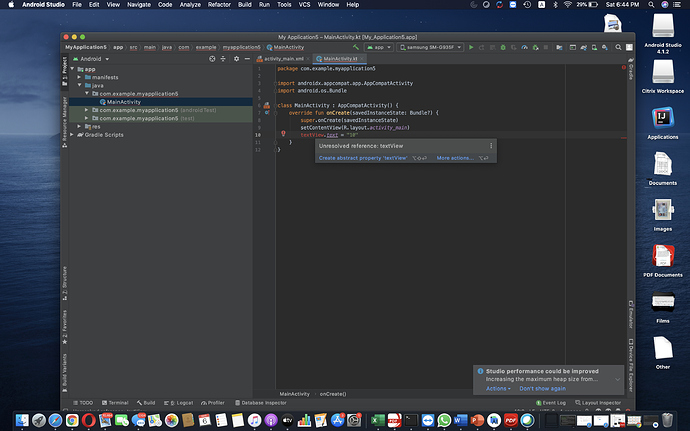
Task: Open the SDK Manager icon in the toolbar
Action: (x=605, y=47)
